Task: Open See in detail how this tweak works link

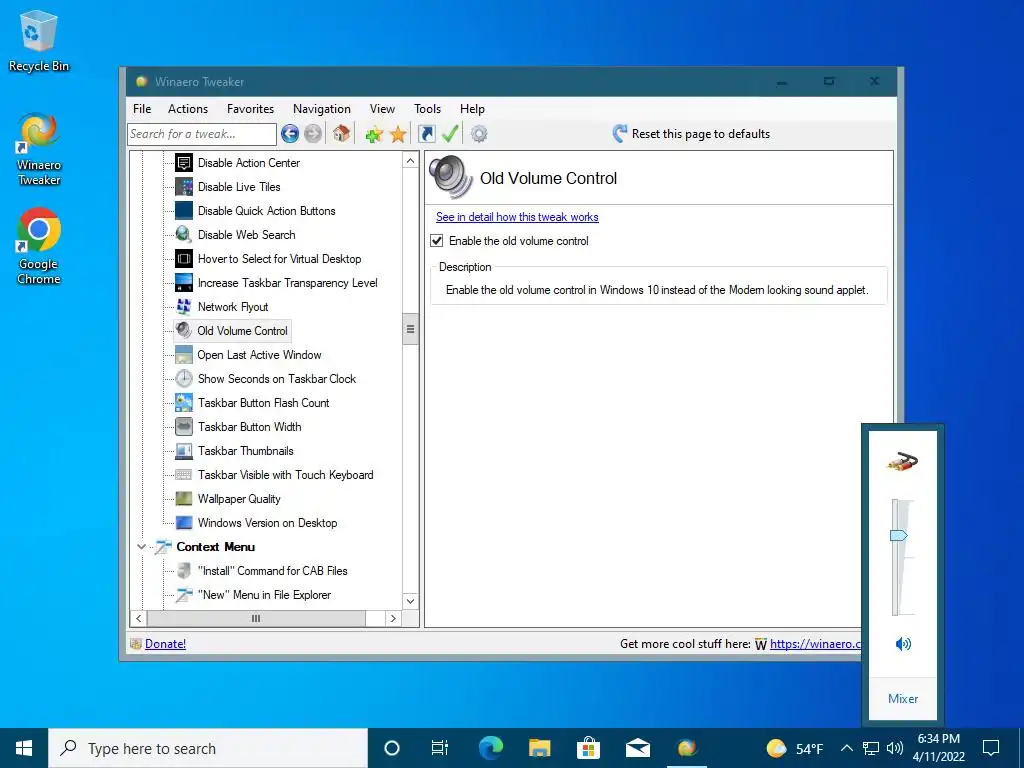Action: pos(517,217)
